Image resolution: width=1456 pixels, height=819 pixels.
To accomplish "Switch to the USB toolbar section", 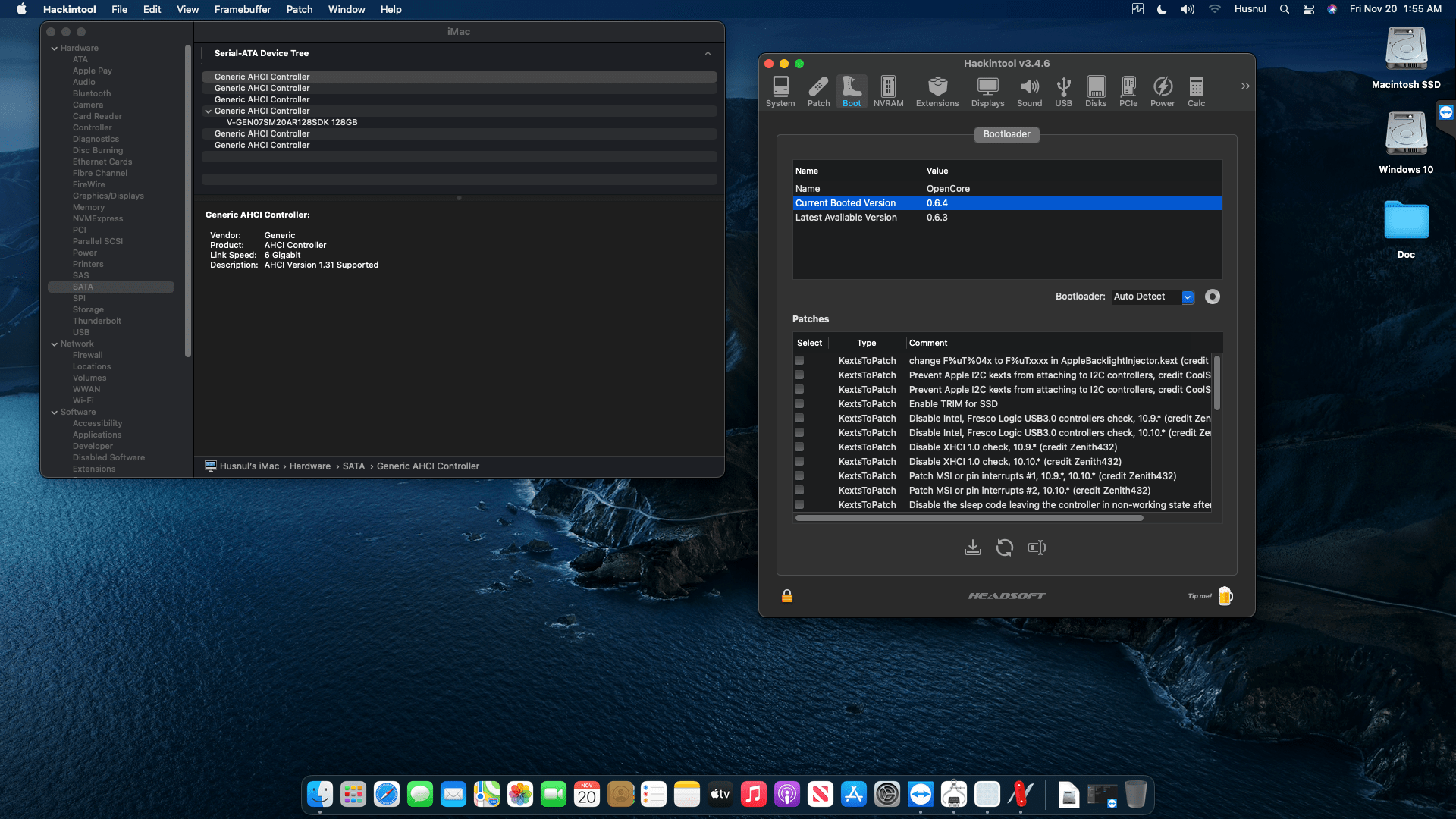I will point(1063,91).
